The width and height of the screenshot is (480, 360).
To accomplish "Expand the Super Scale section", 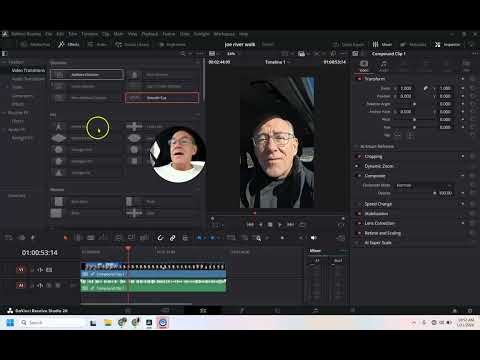I will pyautogui.click(x=378, y=243).
